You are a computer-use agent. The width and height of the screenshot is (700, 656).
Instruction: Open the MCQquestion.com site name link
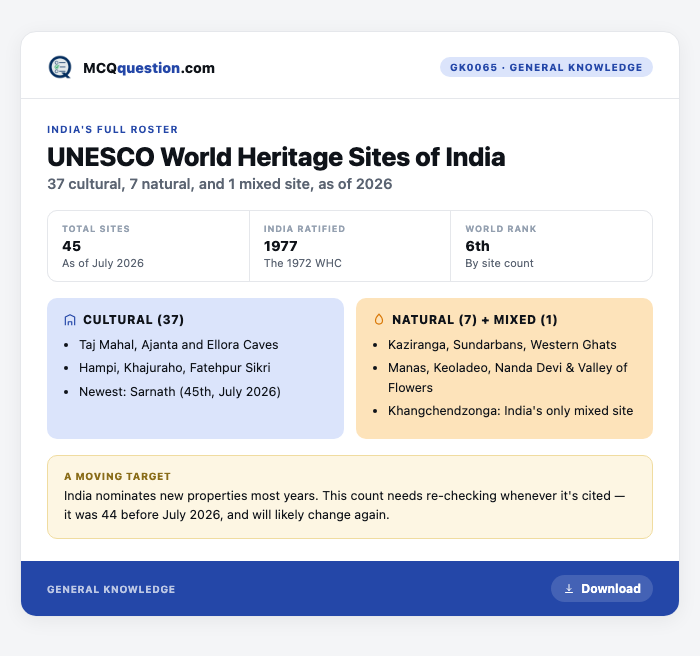tap(149, 68)
